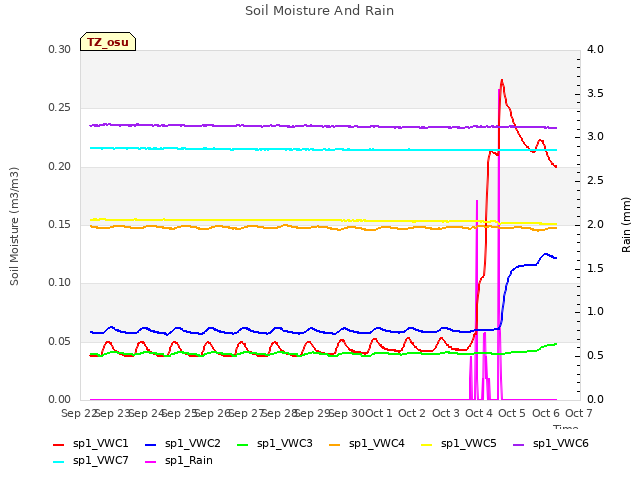Viewport: 640px width, 480px height.
Task: Toggle the sp1_VWC4 legend entry
Action: [x=367, y=444]
